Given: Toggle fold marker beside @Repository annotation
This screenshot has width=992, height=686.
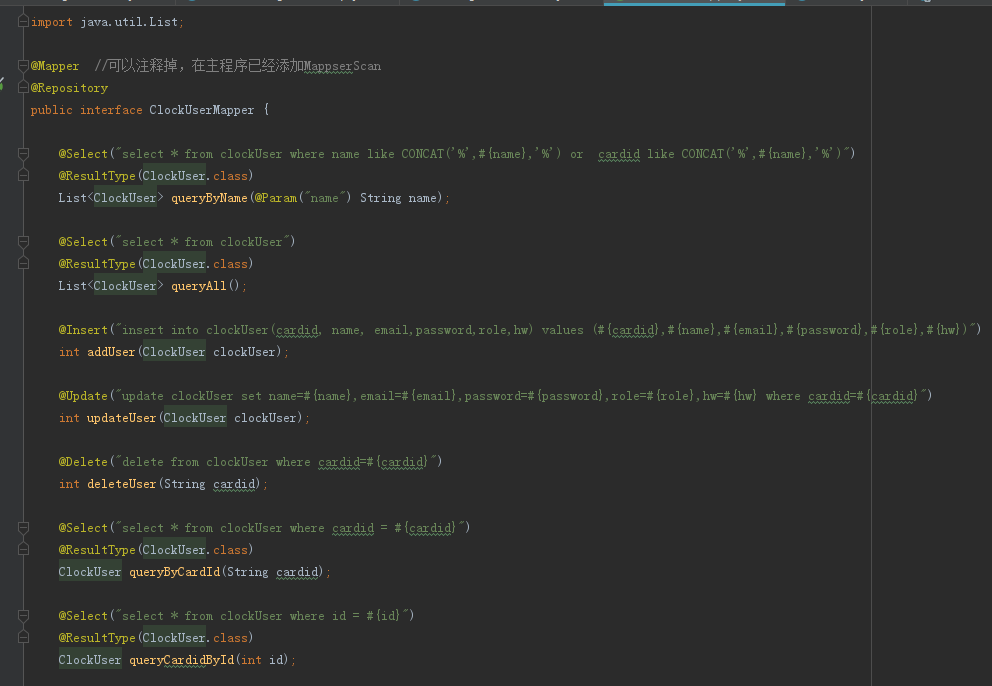Looking at the screenshot, I should pos(23,88).
